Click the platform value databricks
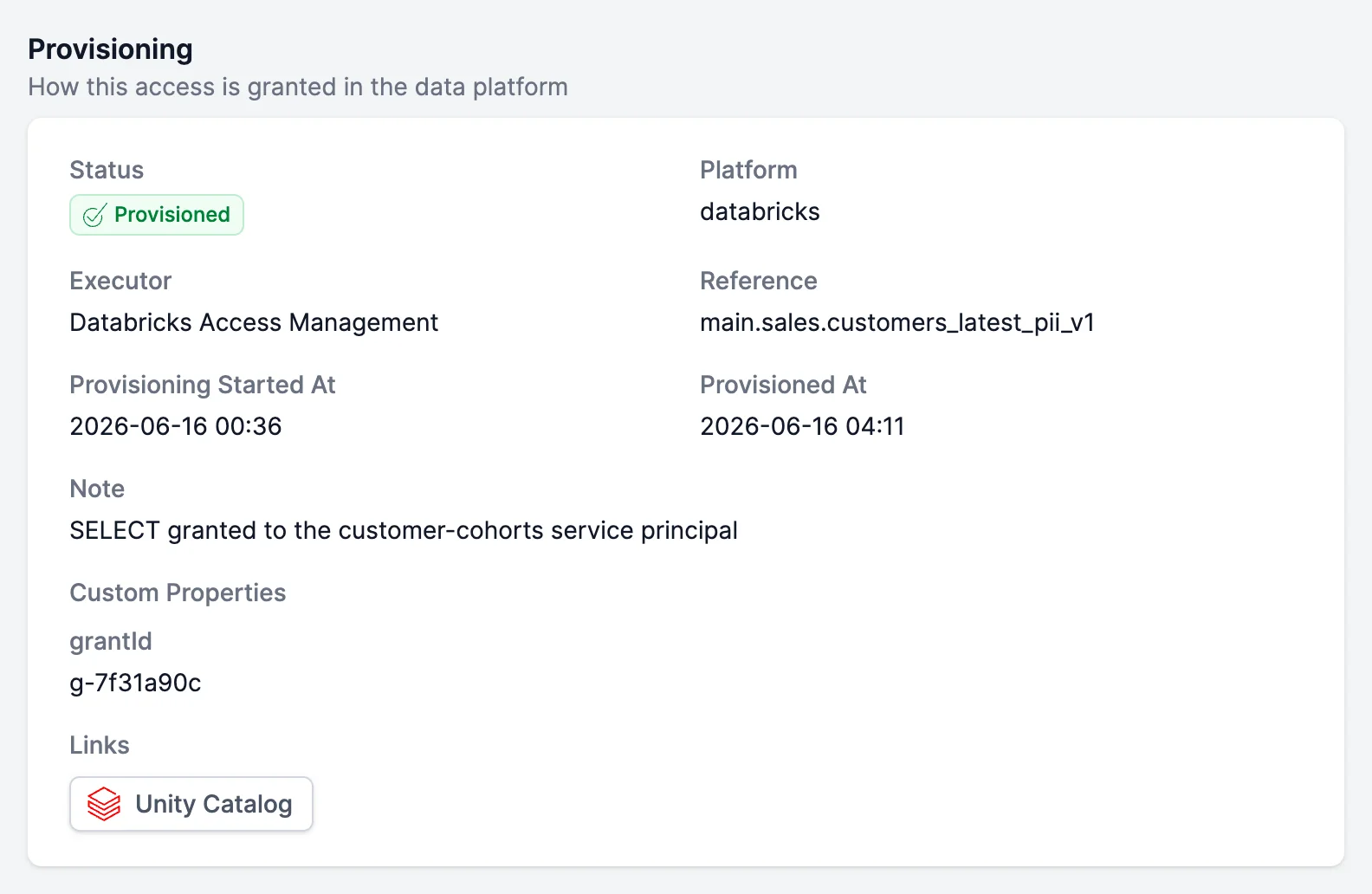1372x894 pixels. (x=760, y=211)
